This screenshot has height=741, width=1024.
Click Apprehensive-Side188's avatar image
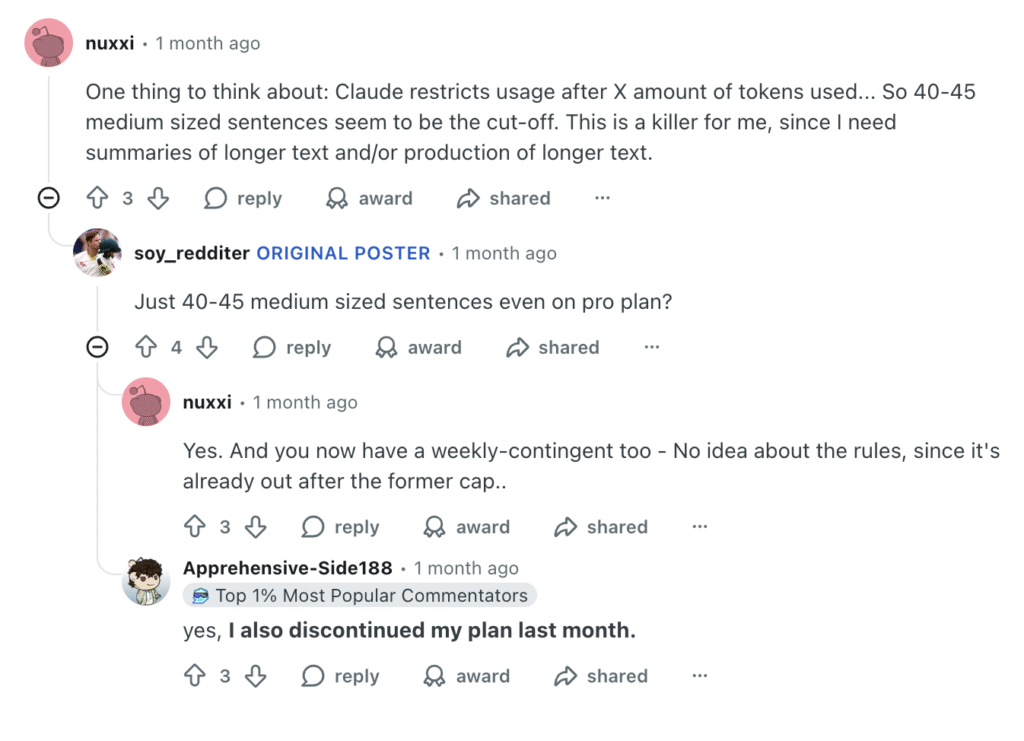pyautogui.click(x=146, y=581)
